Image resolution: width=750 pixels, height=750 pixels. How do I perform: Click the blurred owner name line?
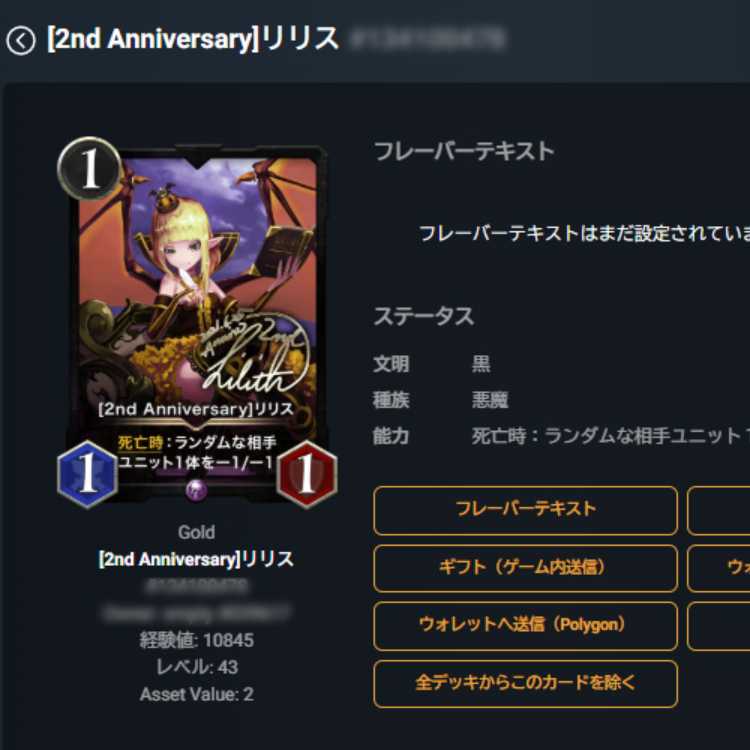tap(197, 613)
